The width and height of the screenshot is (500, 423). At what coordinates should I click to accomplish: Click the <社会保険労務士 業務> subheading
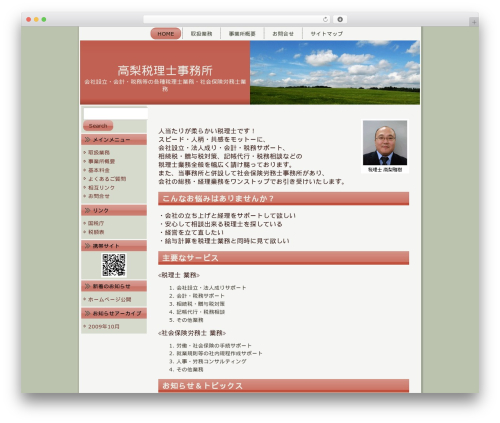point(192,333)
